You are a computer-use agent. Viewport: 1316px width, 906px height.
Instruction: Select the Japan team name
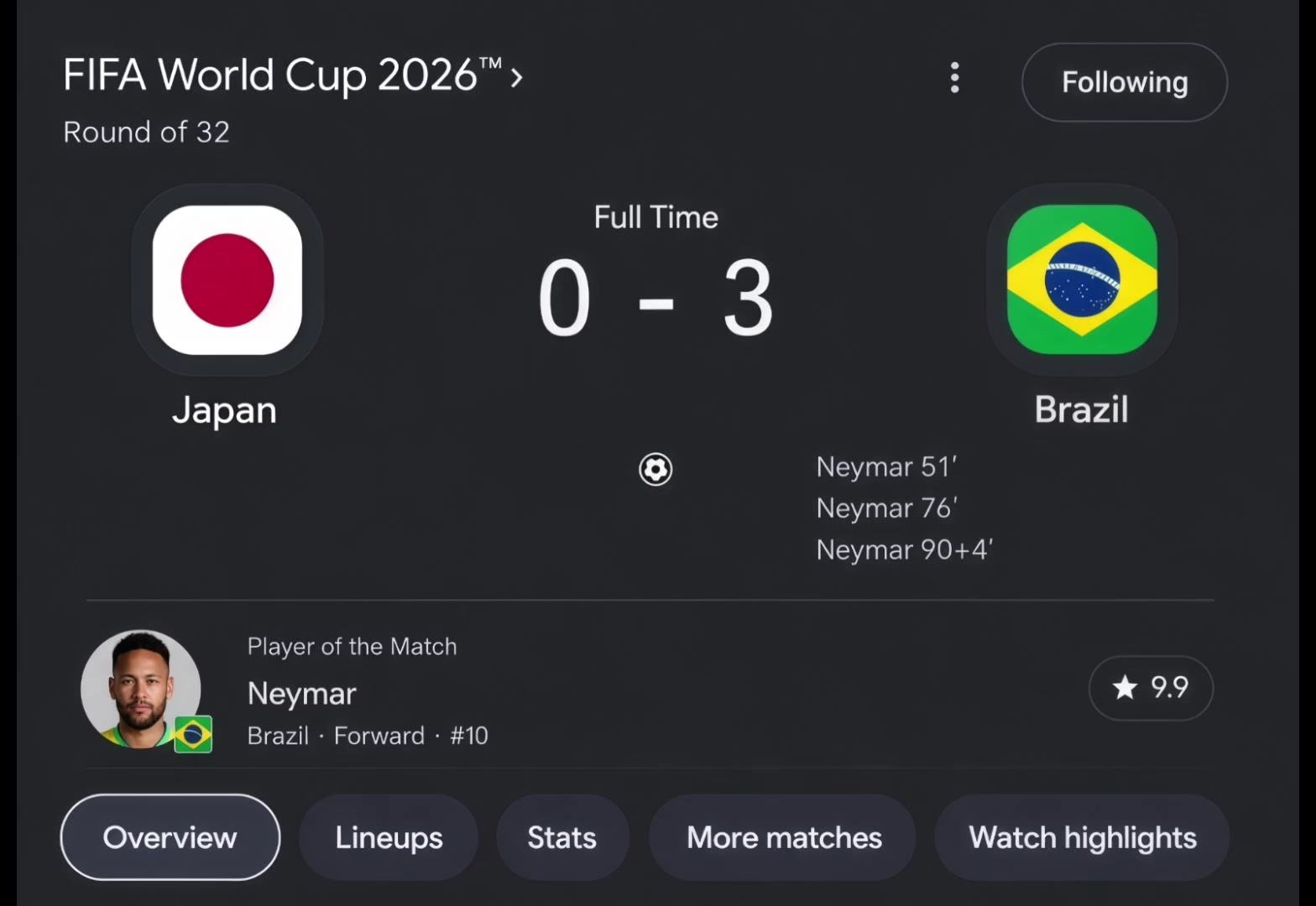click(x=224, y=410)
